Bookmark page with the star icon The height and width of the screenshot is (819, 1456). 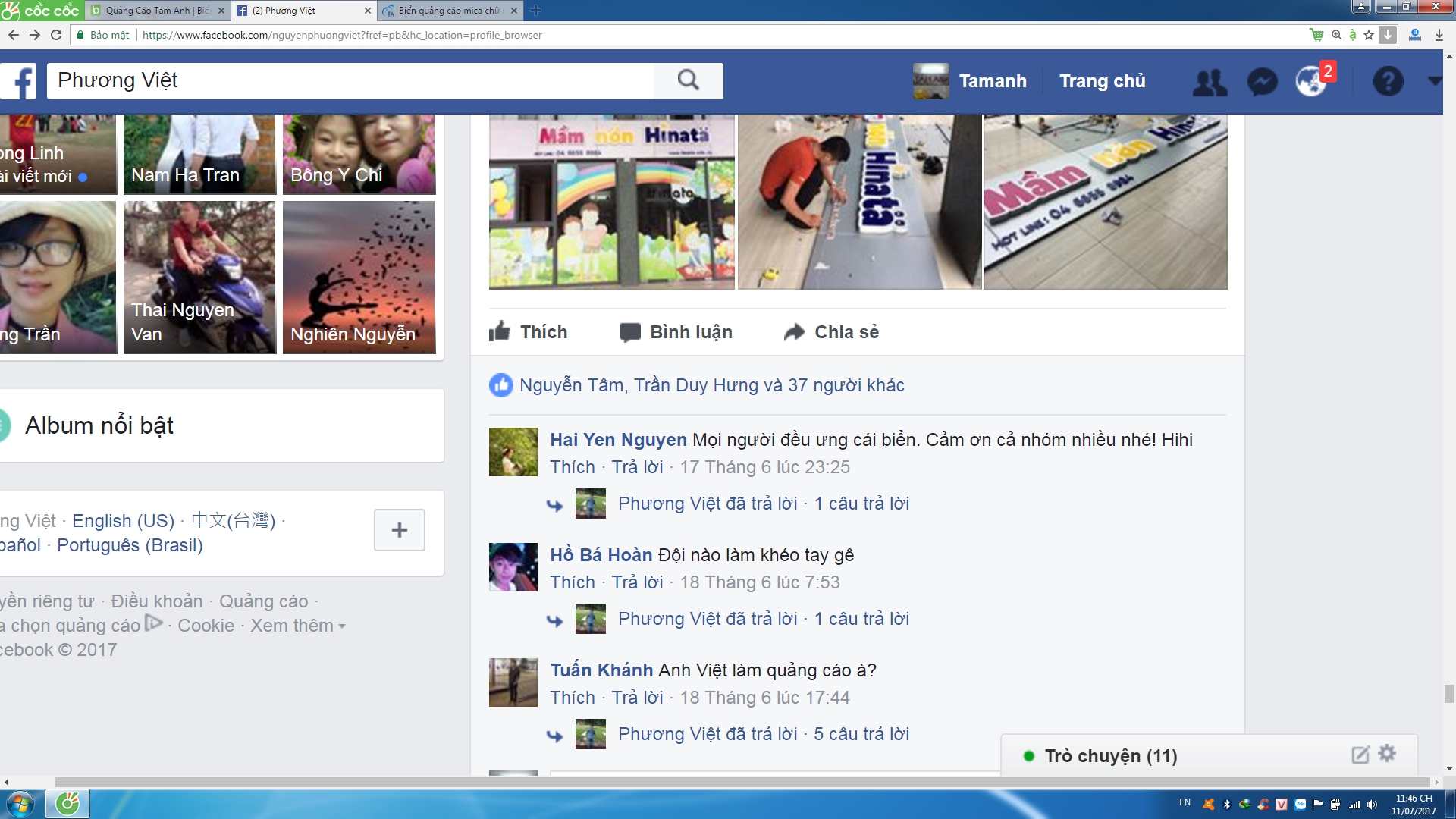pyautogui.click(x=1368, y=35)
